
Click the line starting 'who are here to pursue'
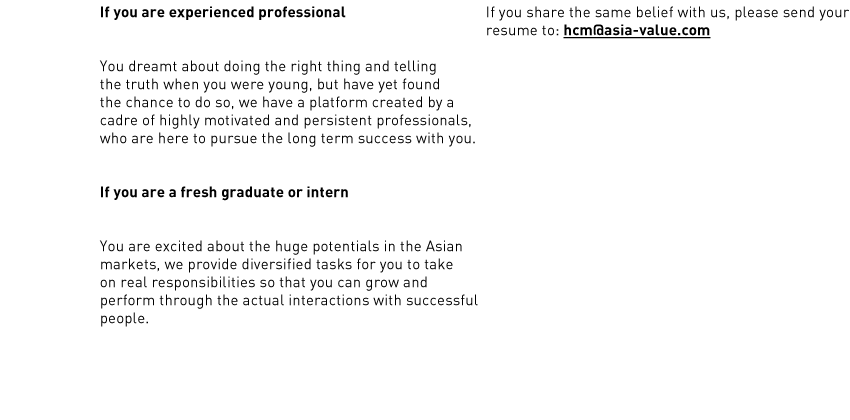coord(287,138)
